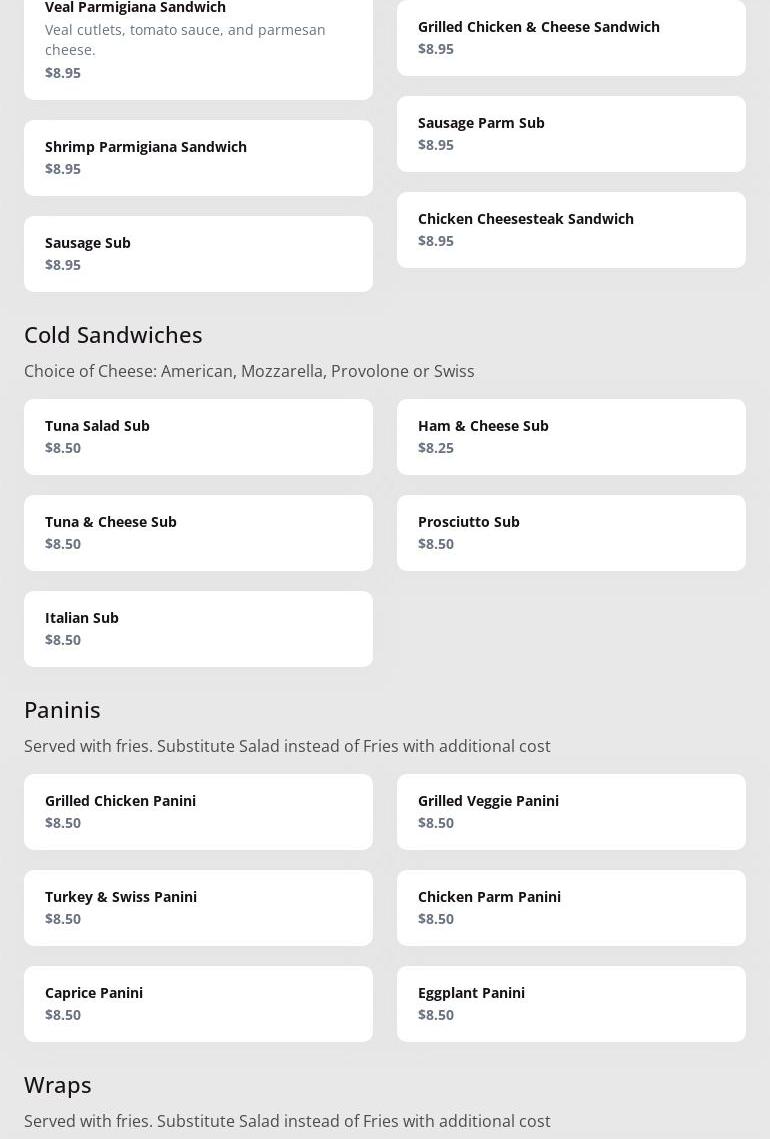Add the Tuna Salad Sub

click(198, 436)
